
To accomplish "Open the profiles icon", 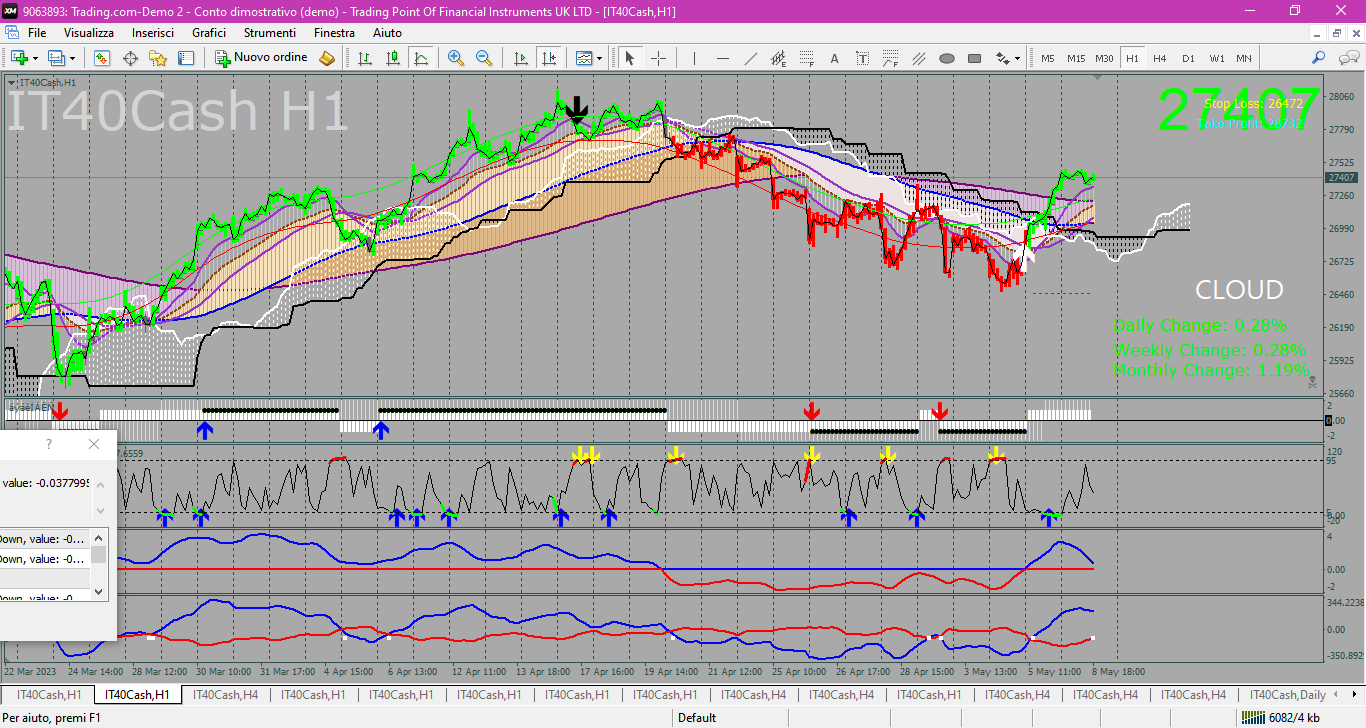I will (x=56, y=58).
